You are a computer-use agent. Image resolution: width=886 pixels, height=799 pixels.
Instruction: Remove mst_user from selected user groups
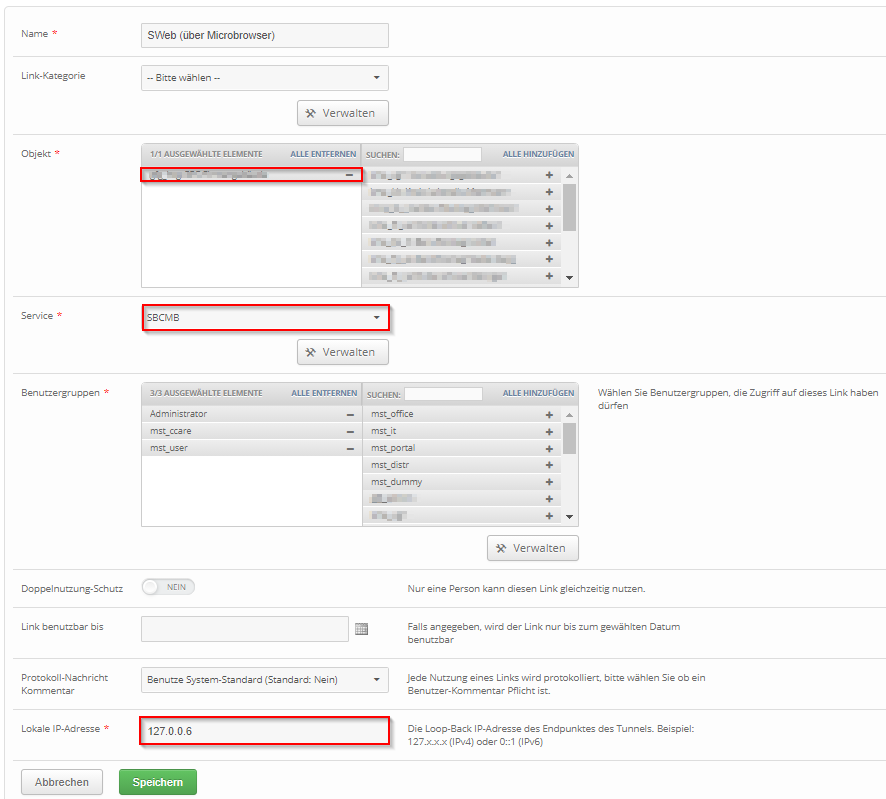click(x=350, y=448)
